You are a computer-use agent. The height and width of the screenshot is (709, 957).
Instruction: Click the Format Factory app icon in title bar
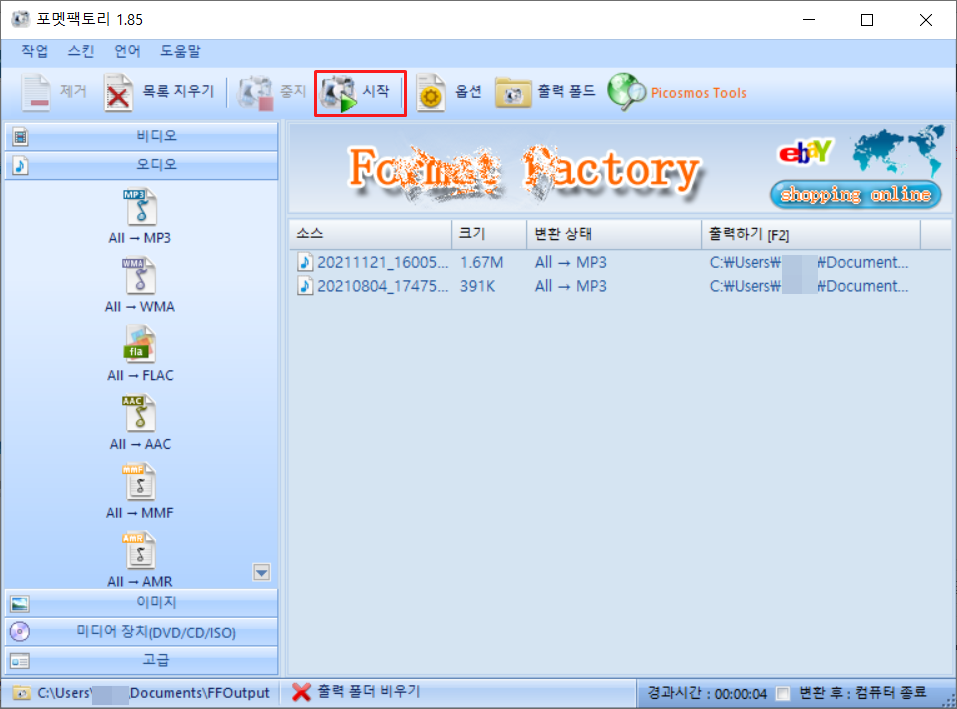coord(20,19)
